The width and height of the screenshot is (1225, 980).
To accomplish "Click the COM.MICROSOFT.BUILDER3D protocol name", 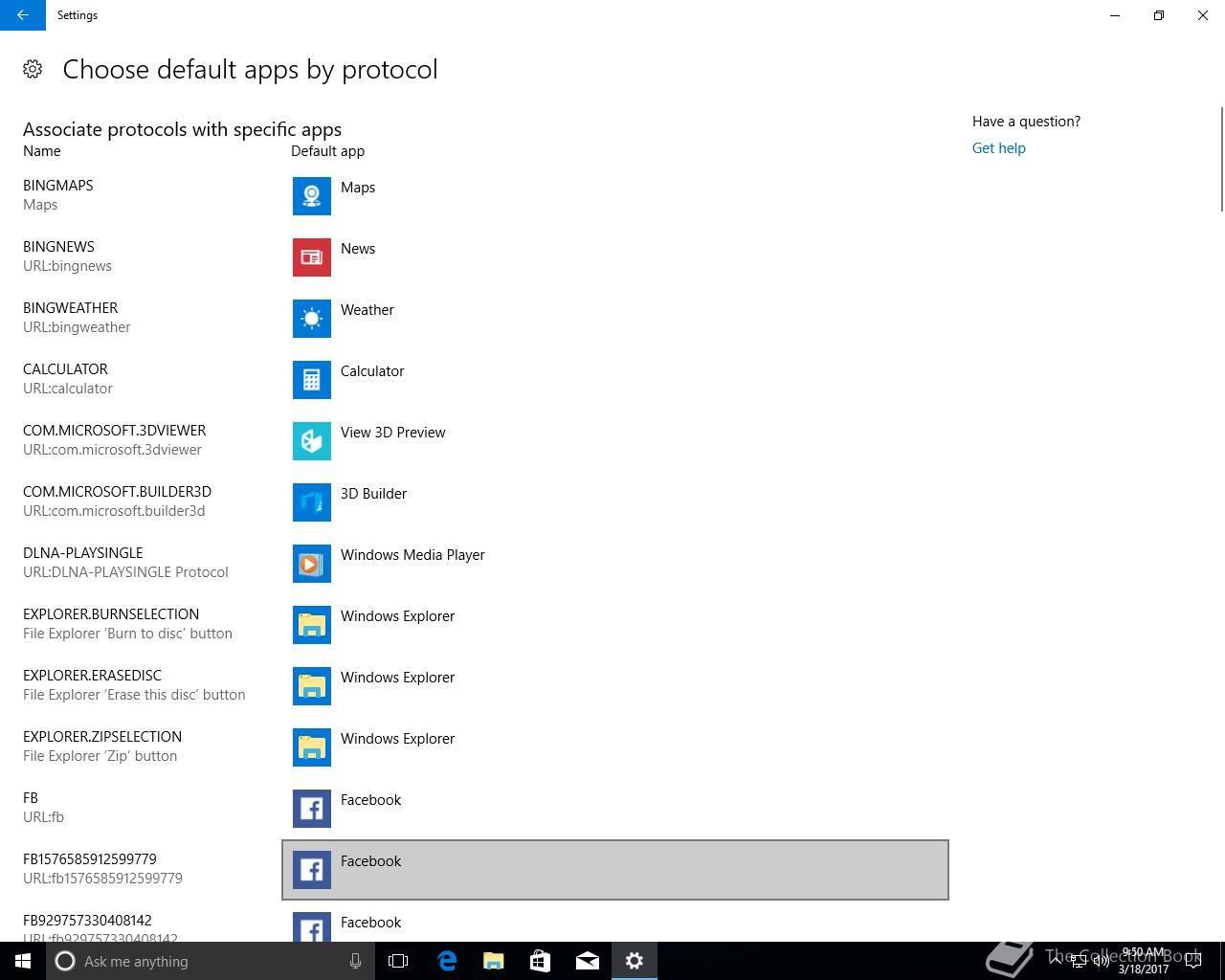I will pyautogui.click(x=117, y=492).
